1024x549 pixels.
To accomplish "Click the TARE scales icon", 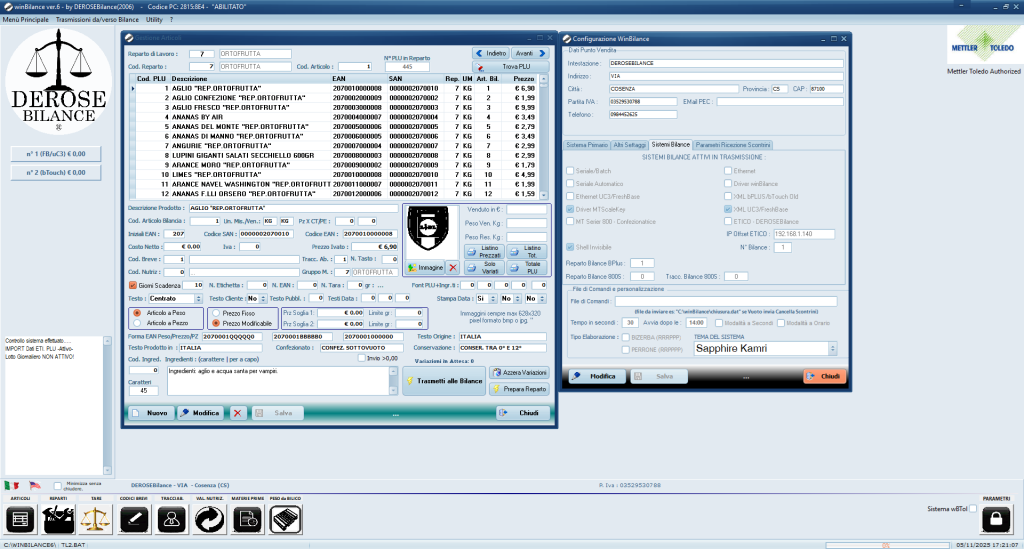I will pos(96,519).
